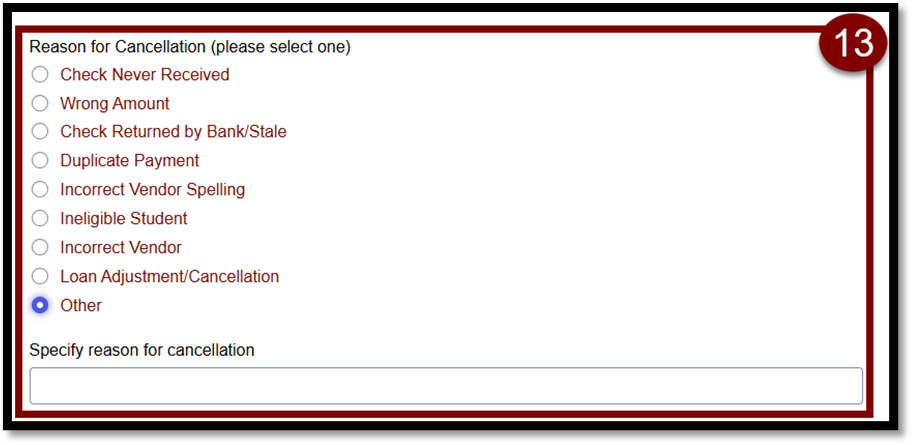The image size is (914, 445).
Task: Click the 'Wrong Amount' label text
Action: pos(115,104)
